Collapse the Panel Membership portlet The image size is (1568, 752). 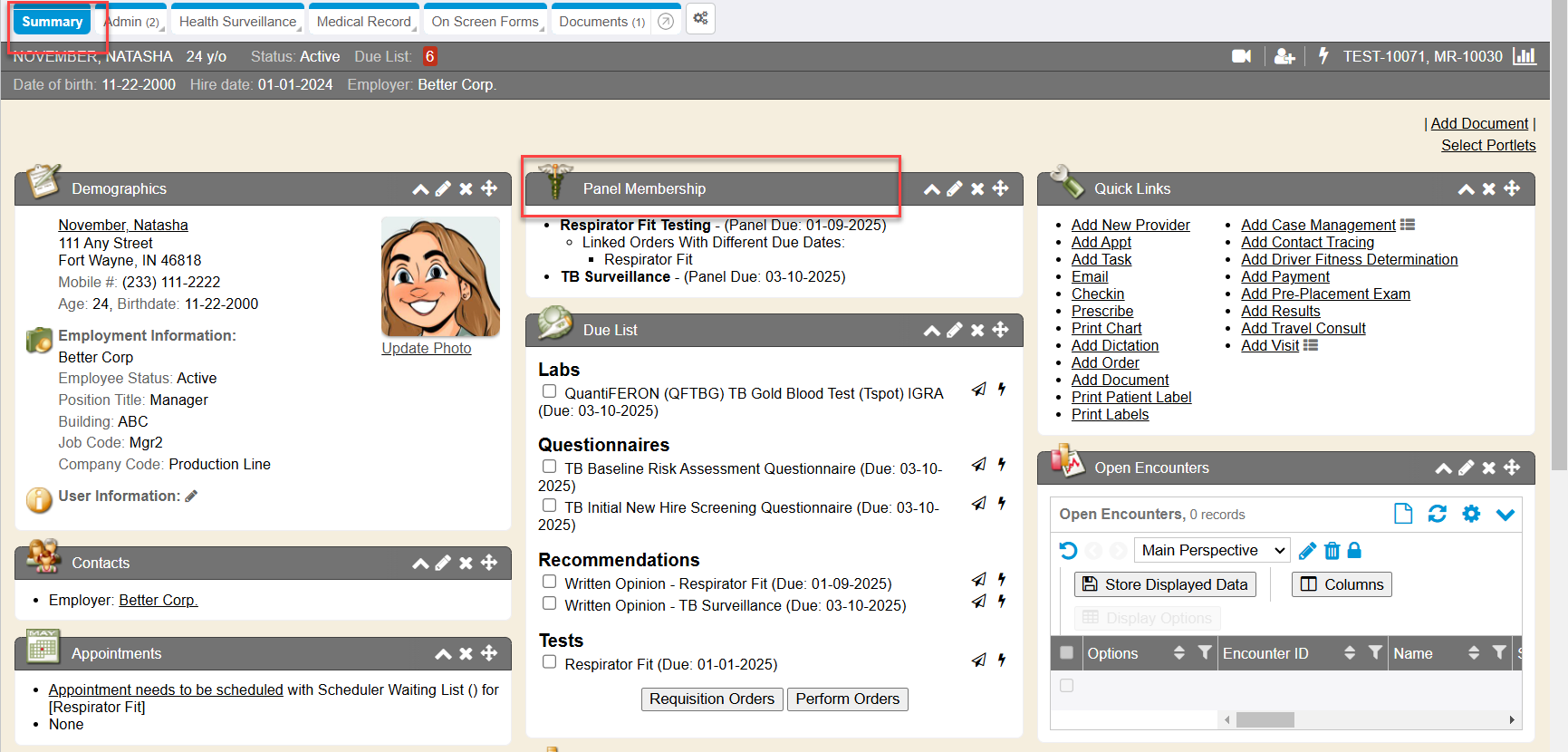(931, 188)
